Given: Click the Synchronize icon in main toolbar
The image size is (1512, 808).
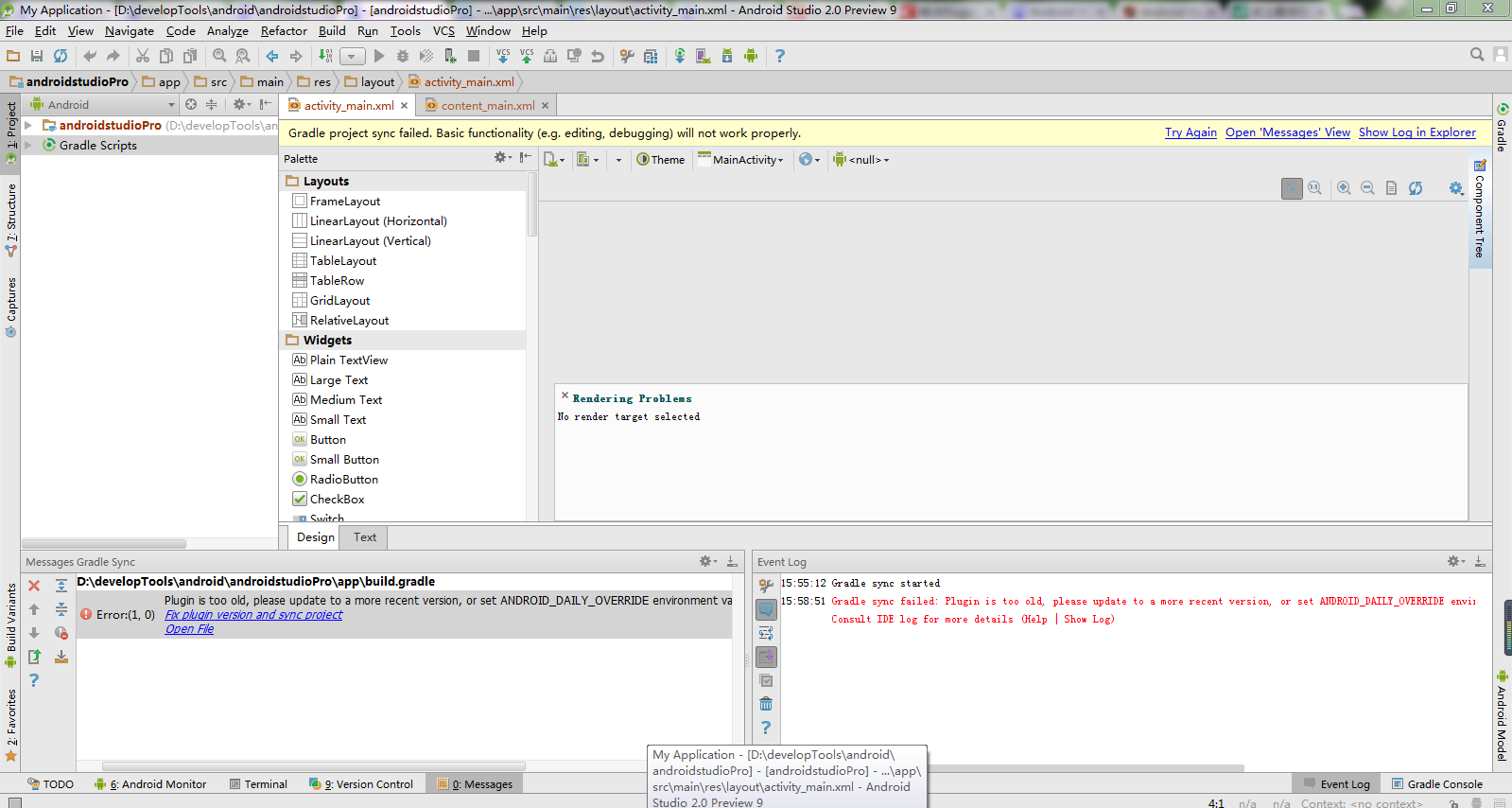Looking at the screenshot, I should (61, 56).
